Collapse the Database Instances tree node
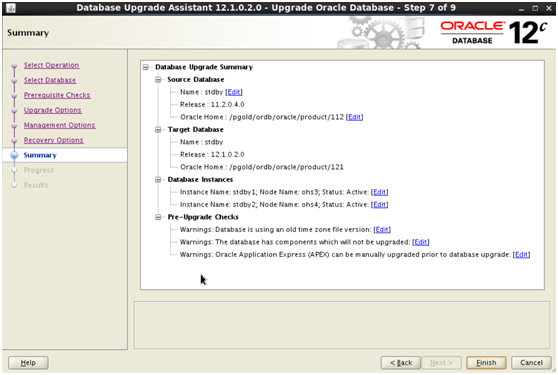The image size is (558, 375). (158, 179)
